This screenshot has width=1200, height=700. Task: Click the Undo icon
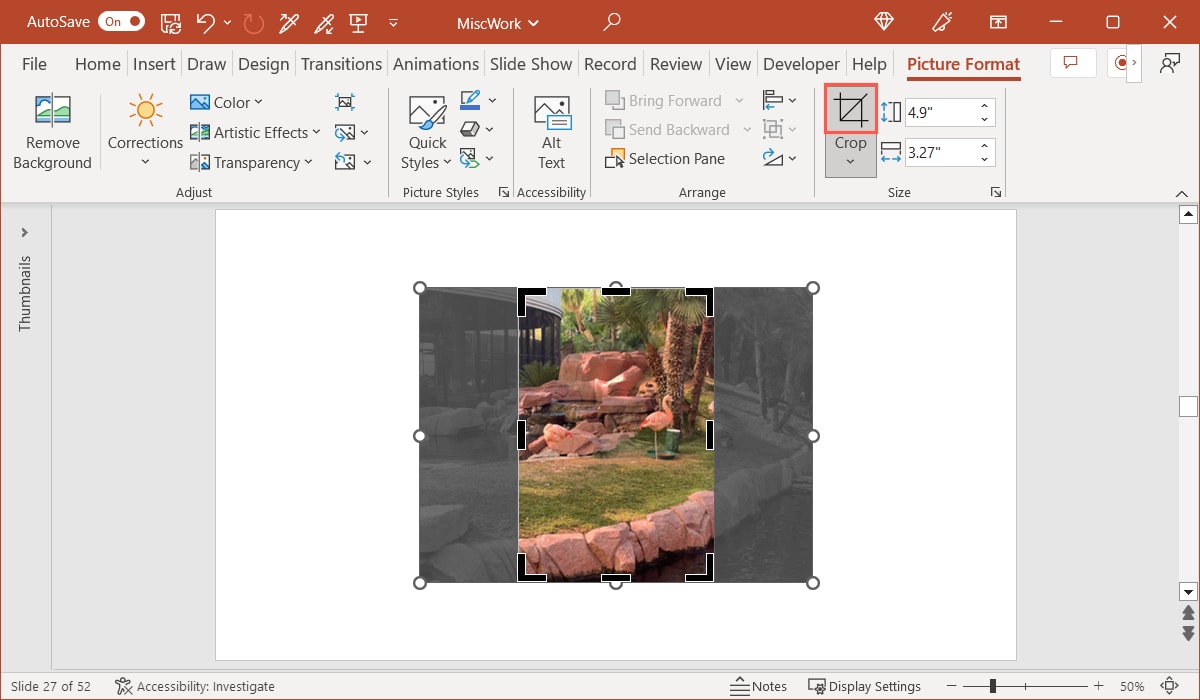[208, 22]
